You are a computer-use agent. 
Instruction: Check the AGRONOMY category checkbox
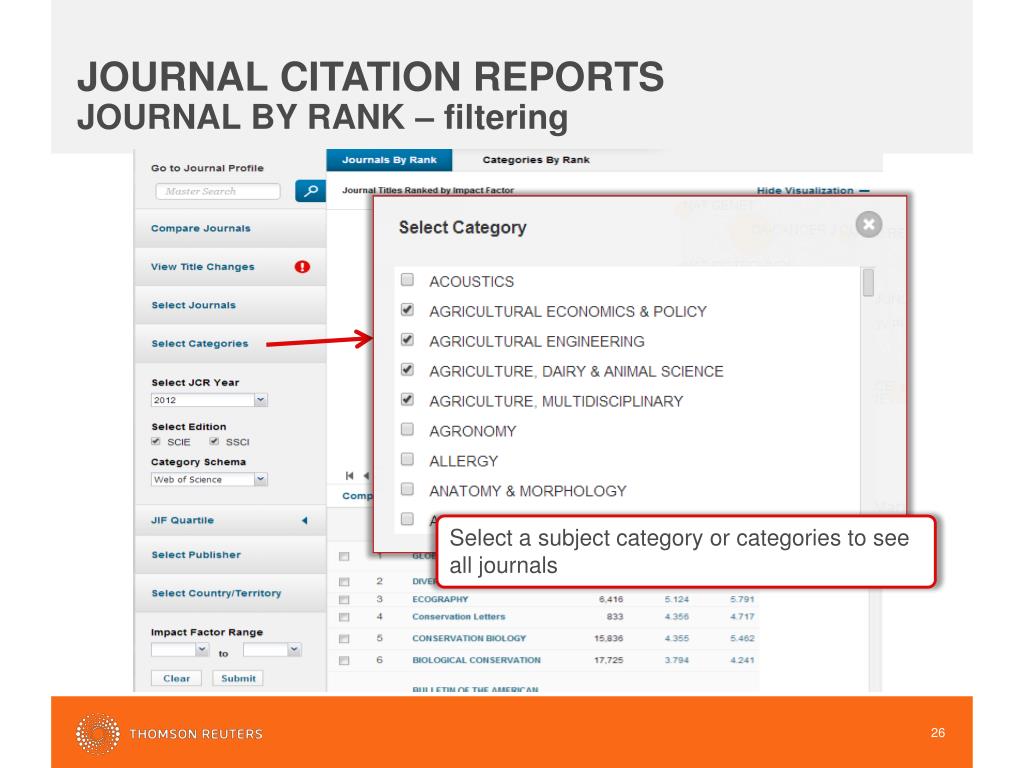[407, 429]
